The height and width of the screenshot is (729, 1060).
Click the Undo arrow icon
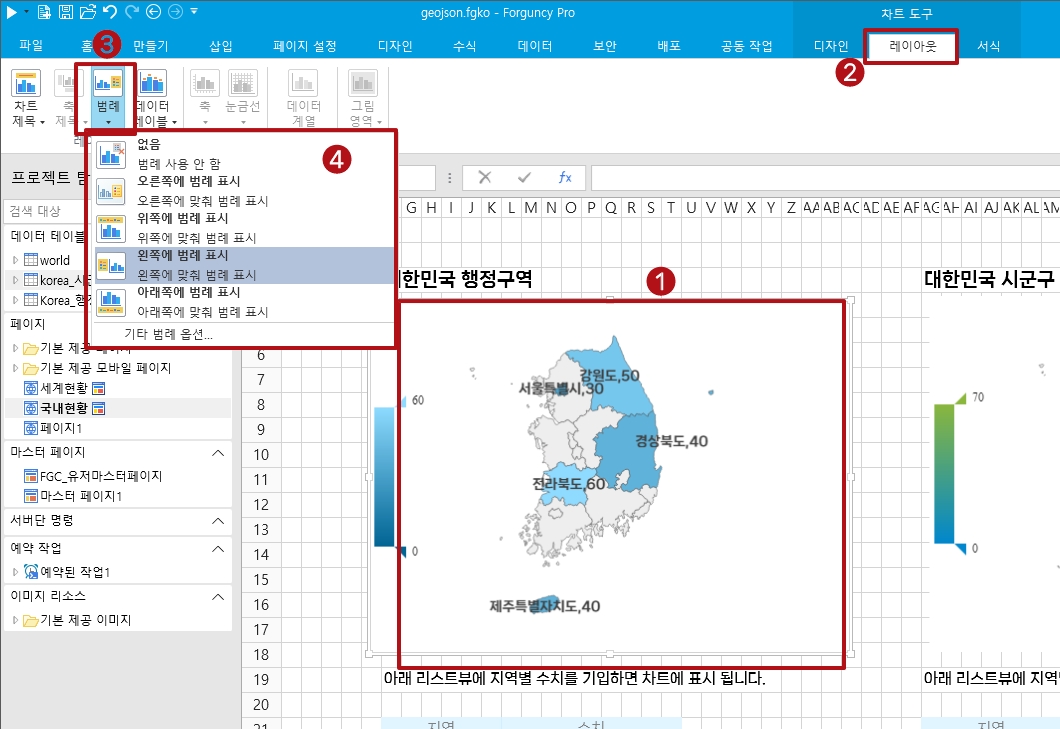[x=110, y=11]
